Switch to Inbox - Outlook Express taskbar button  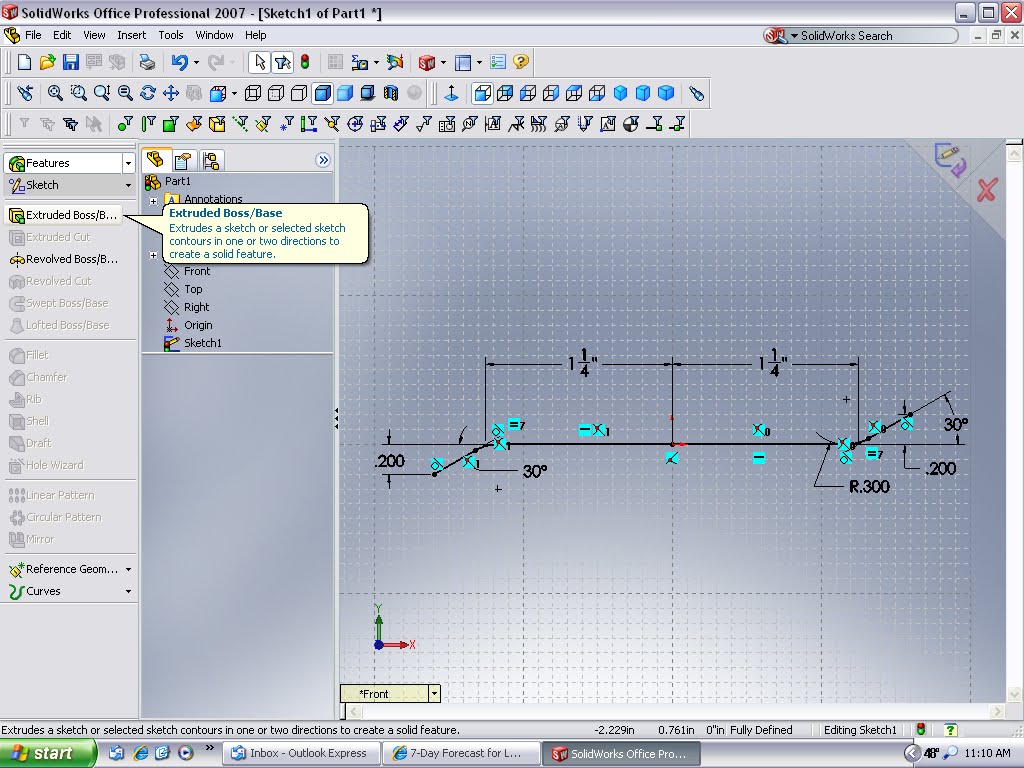pyautogui.click(x=300, y=754)
